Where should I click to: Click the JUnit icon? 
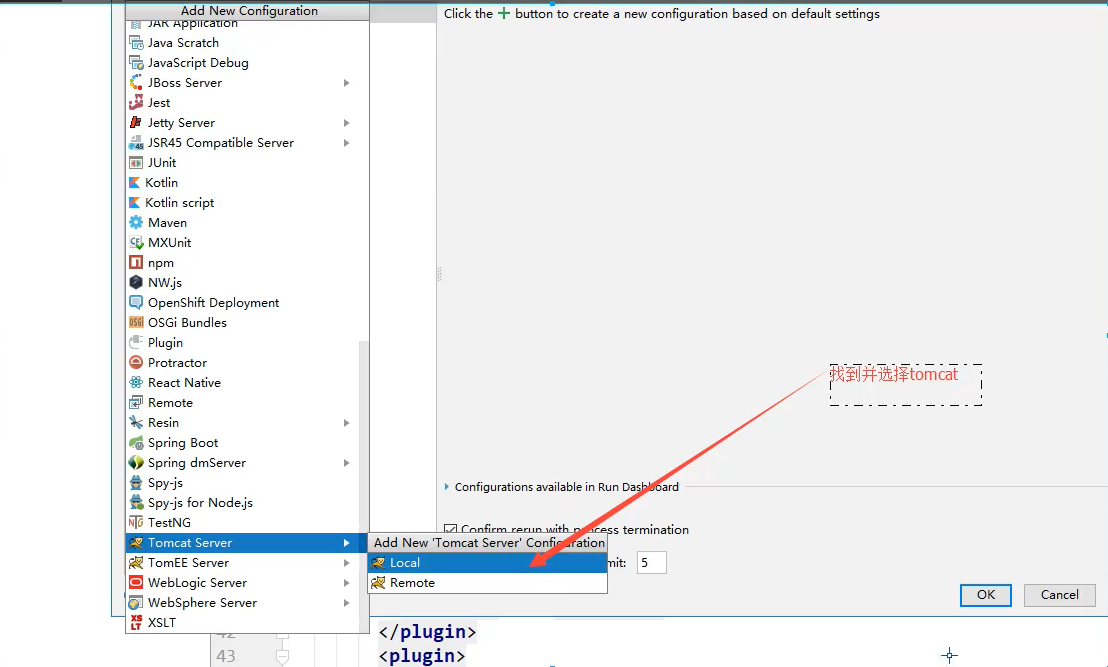[x=136, y=163]
